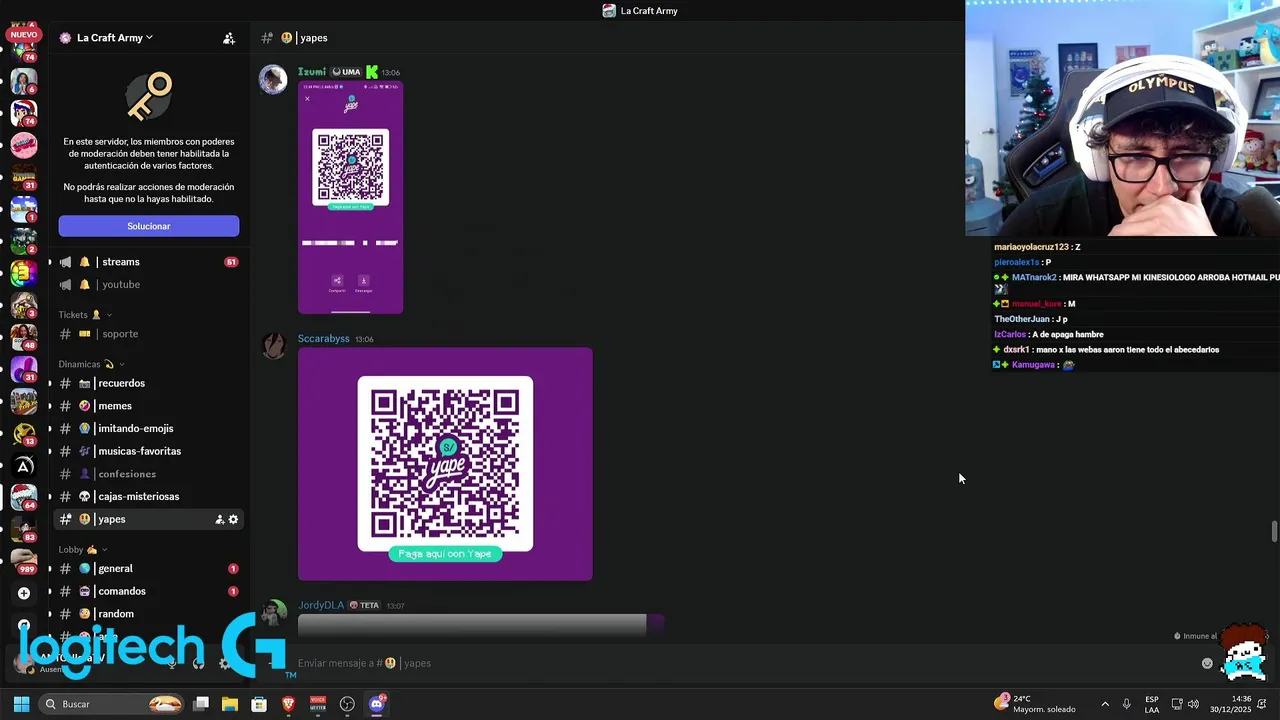Open the emoji picker in message bar
The width and height of the screenshot is (1280, 720).
tap(1207, 663)
